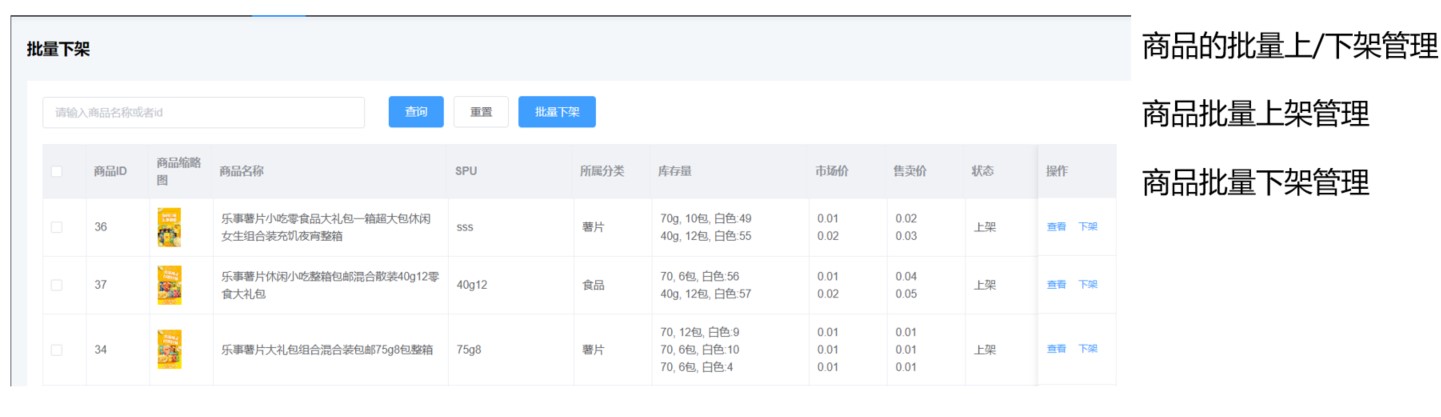
Task: Click 下架 link for product 34
Action: click(x=1087, y=349)
